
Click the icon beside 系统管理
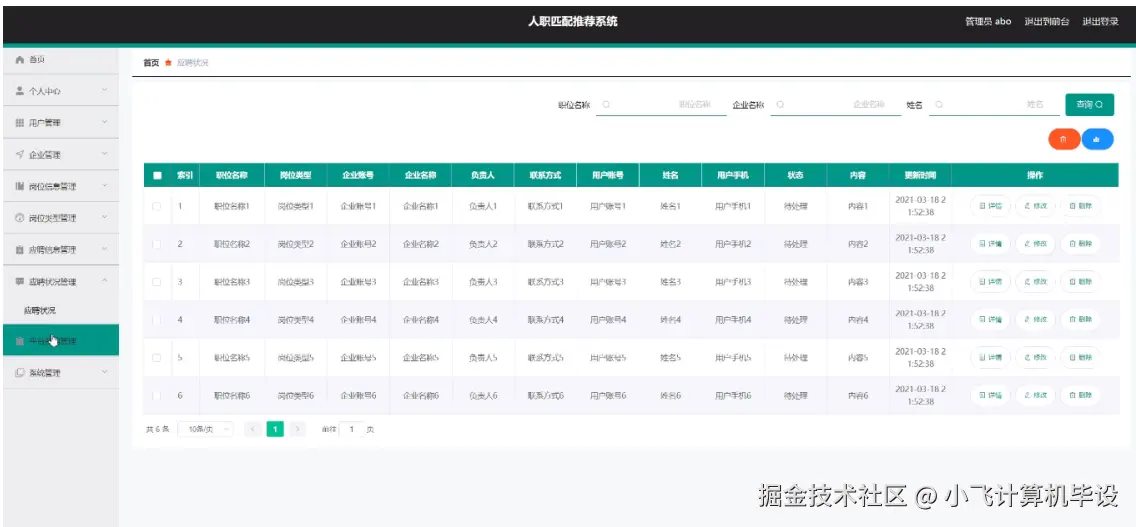point(20,373)
